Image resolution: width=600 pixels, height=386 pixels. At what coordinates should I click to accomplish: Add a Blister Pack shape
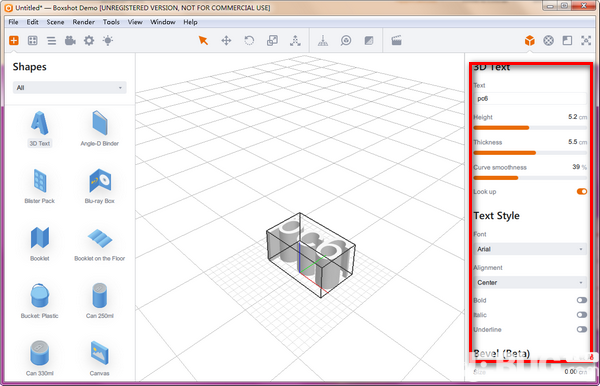pyautogui.click(x=40, y=186)
